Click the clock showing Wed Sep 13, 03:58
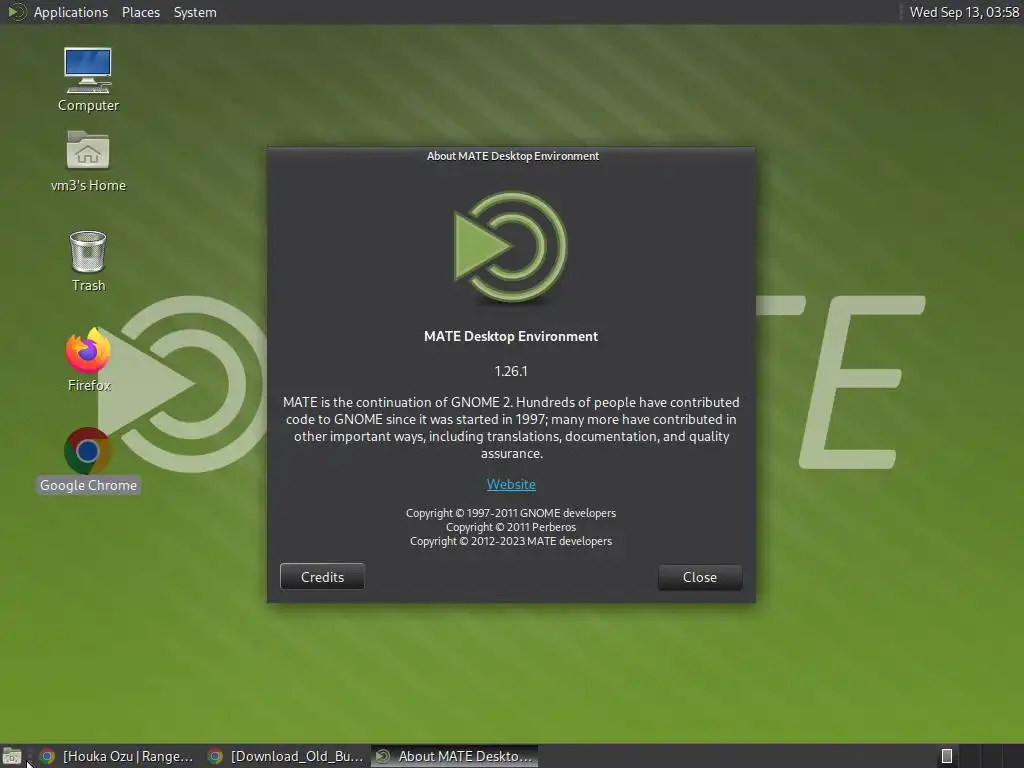This screenshot has height=768, width=1024. (964, 12)
